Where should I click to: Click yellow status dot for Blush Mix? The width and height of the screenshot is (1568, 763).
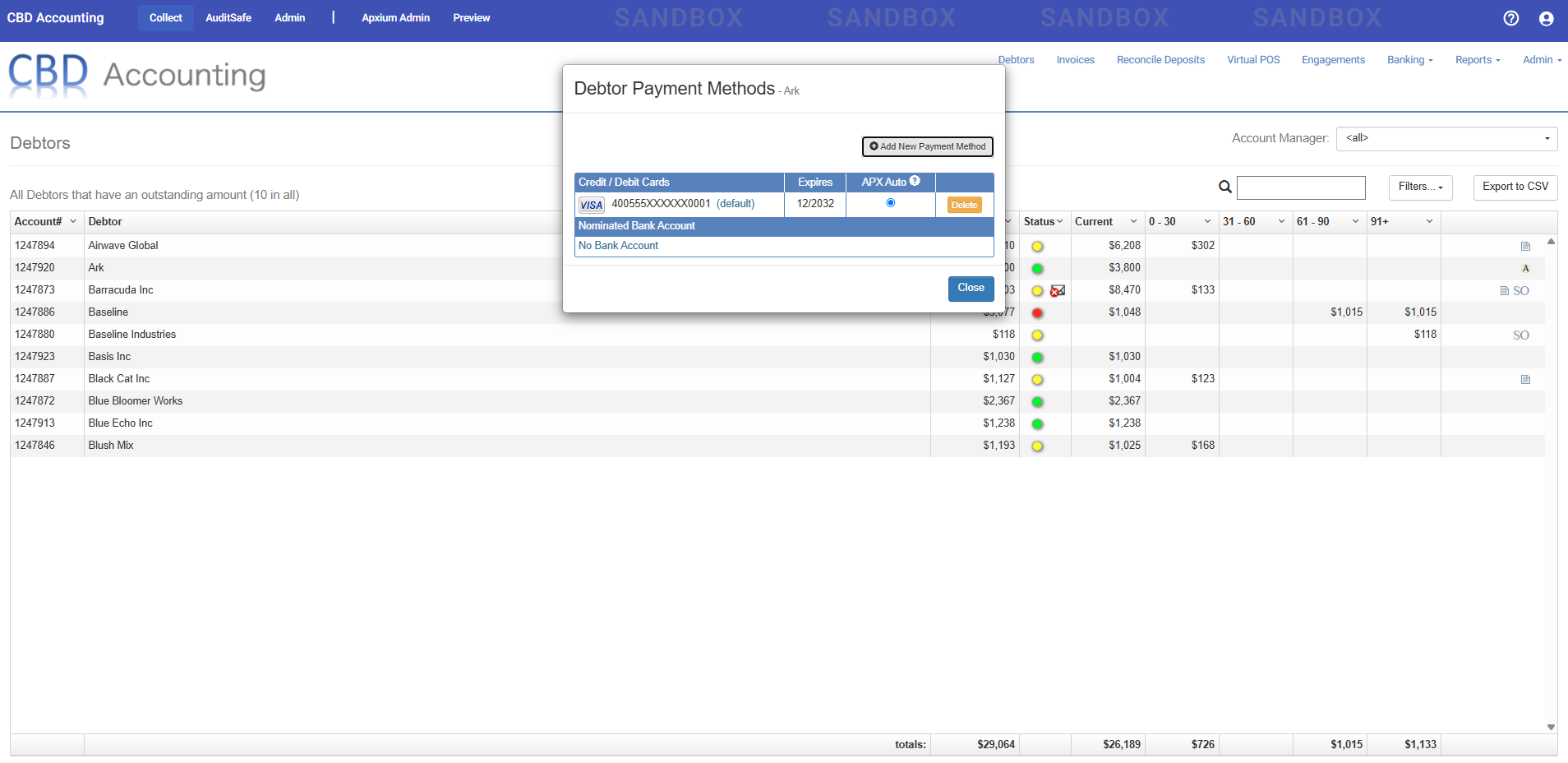point(1037,446)
